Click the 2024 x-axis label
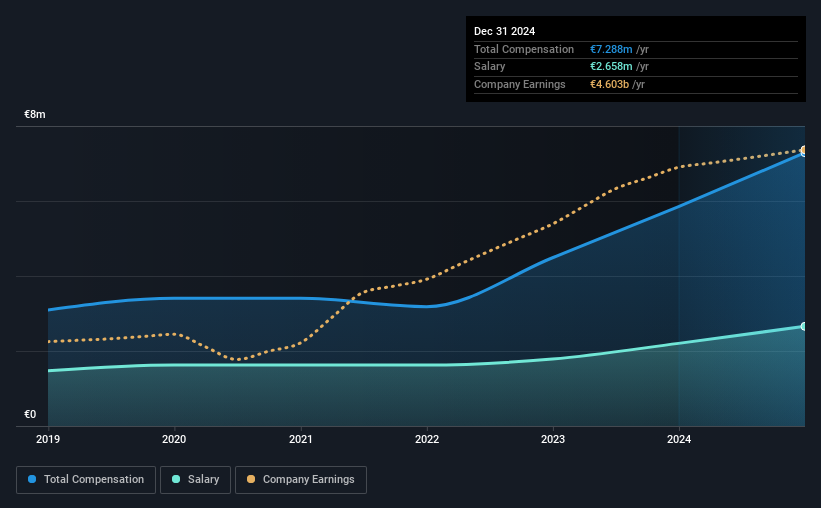The image size is (821, 508). pos(679,439)
